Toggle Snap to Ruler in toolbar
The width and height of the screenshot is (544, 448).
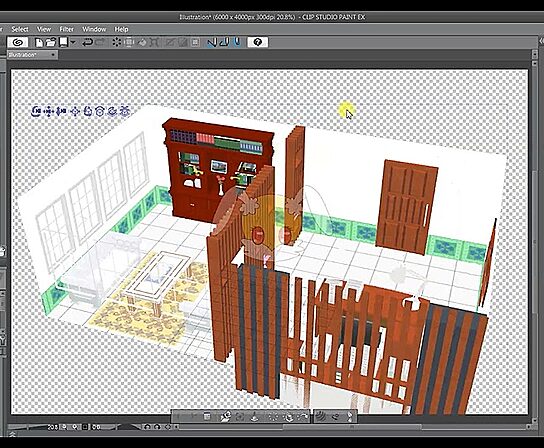[x=212, y=42]
